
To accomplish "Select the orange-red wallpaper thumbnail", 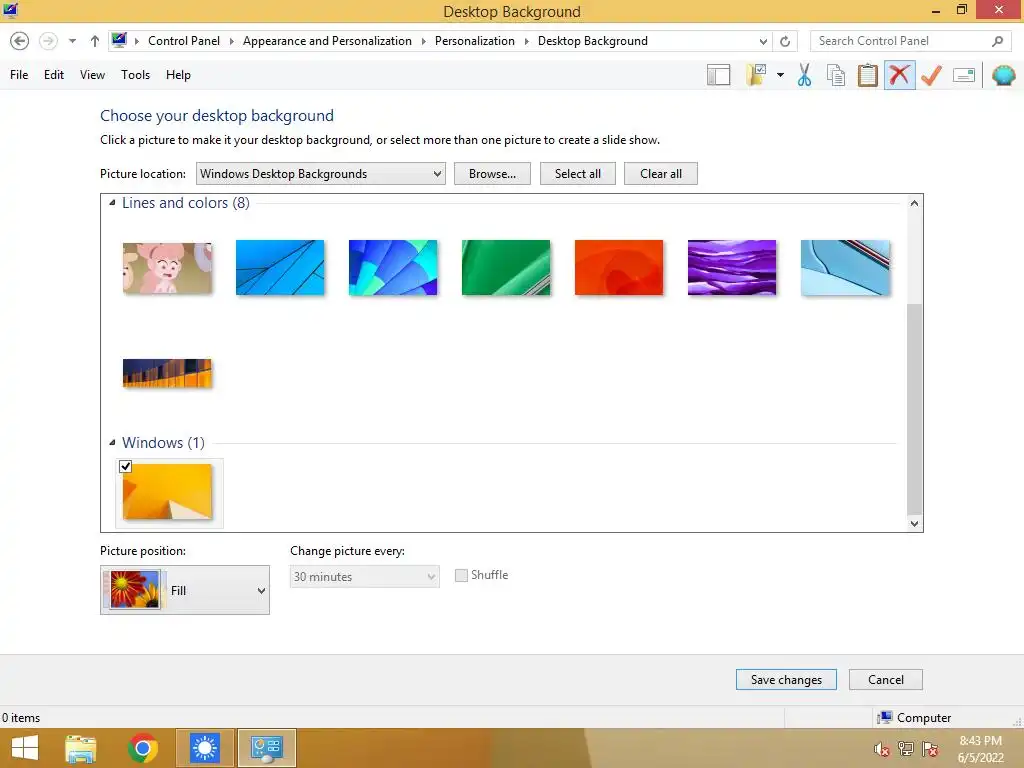I will tap(619, 268).
